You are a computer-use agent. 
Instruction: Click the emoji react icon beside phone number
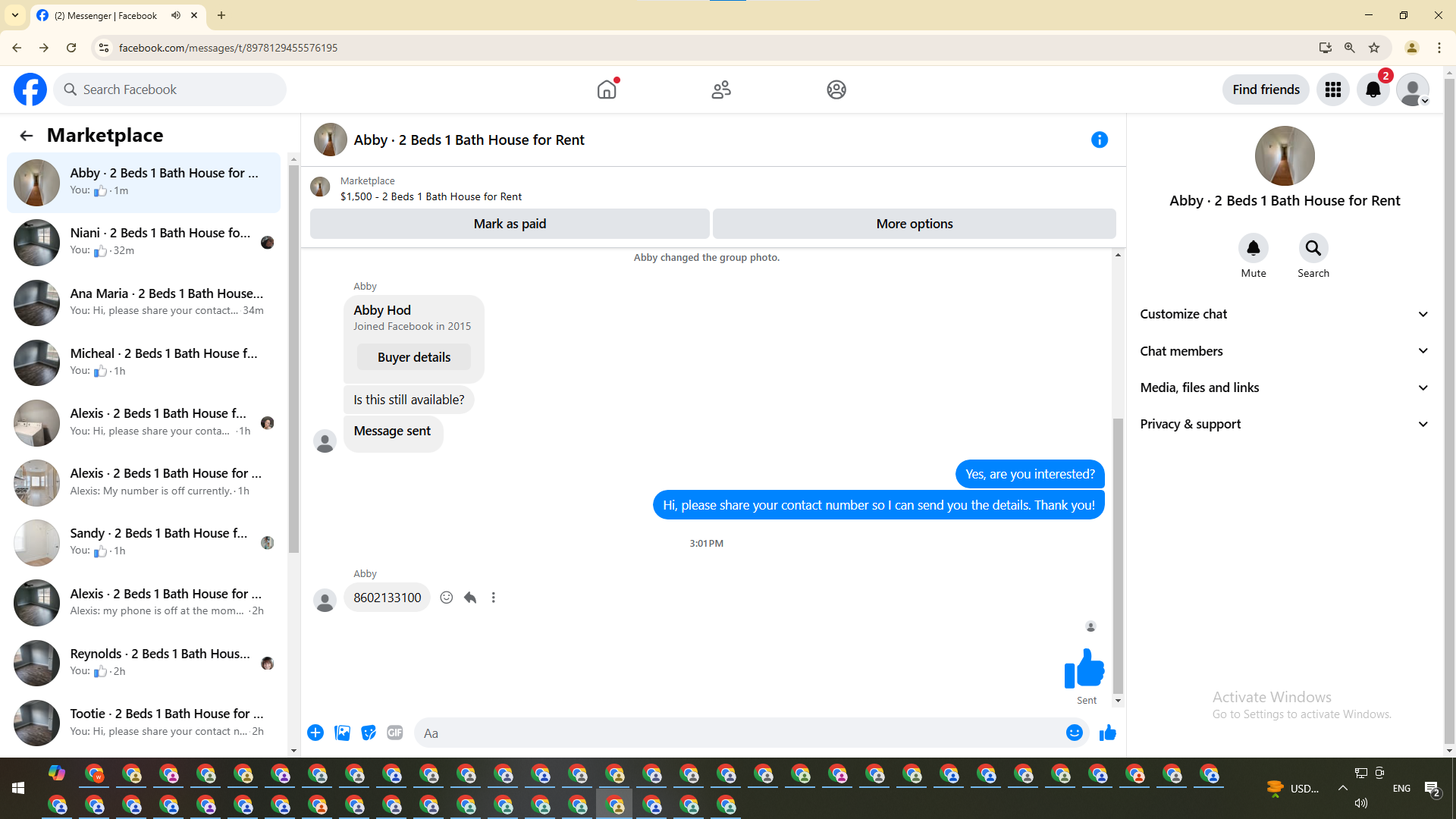coord(447,598)
